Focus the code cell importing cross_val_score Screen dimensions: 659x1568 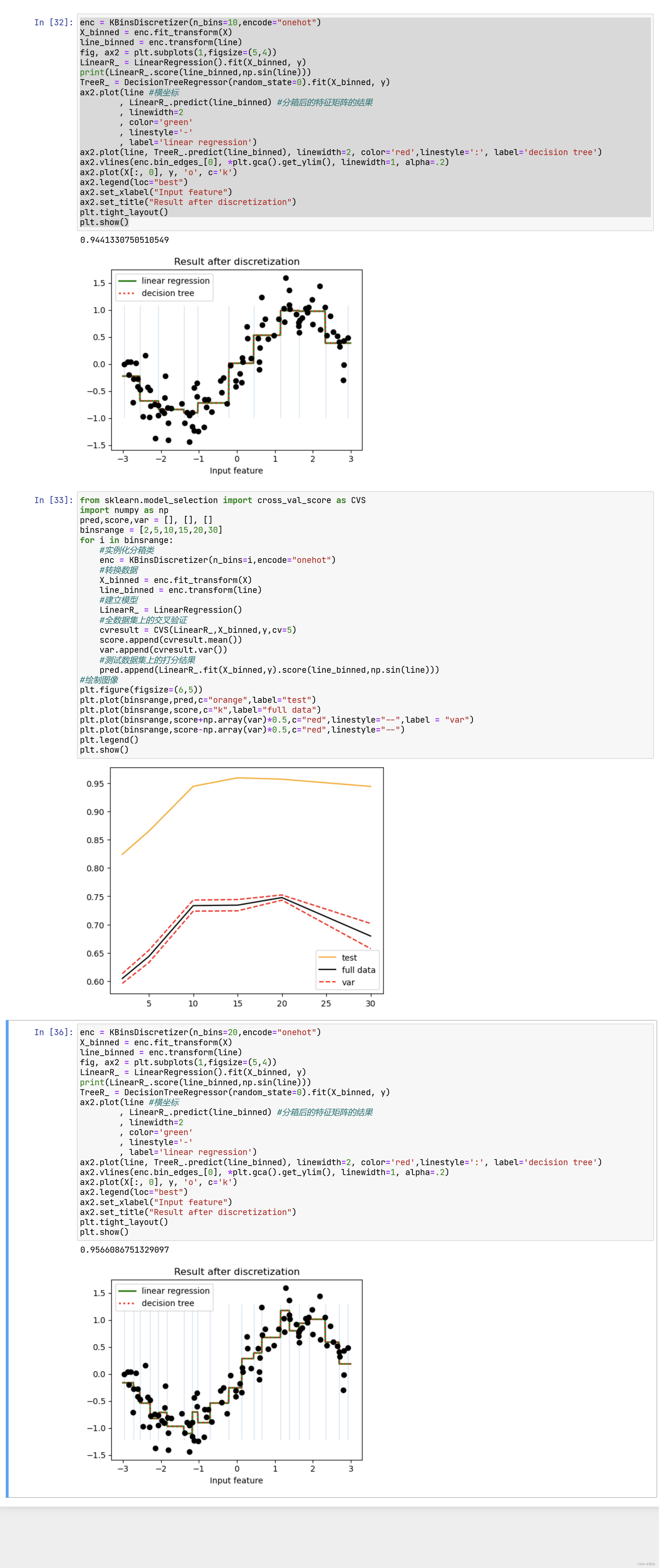[x=365, y=625]
